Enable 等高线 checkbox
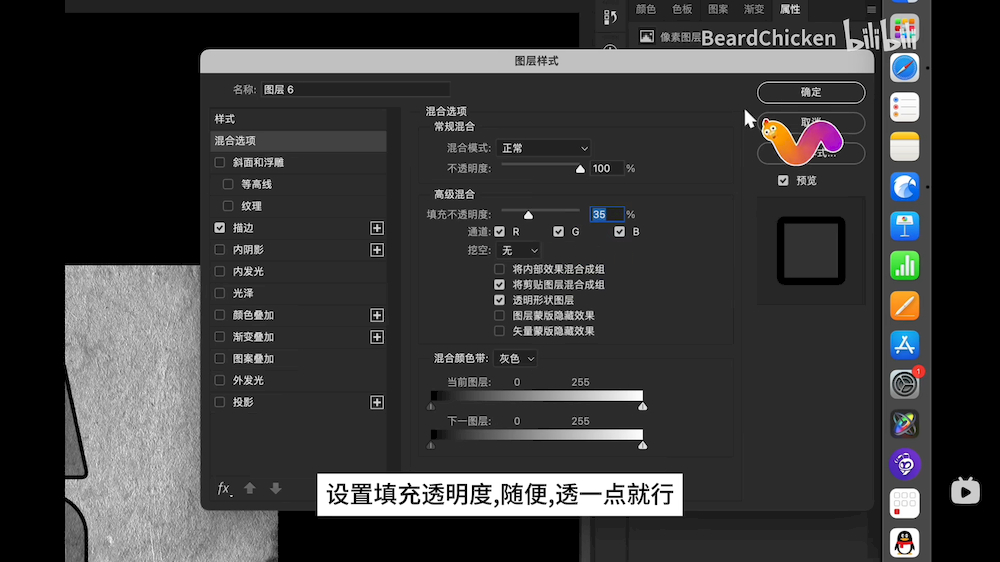The height and width of the screenshot is (562, 1000). [x=228, y=184]
